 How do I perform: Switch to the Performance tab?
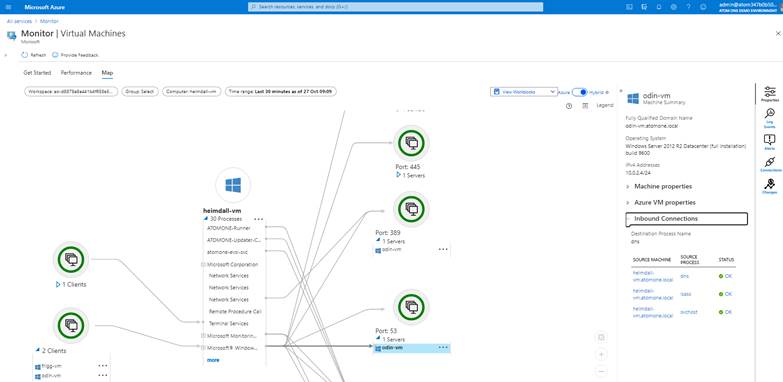click(x=76, y=73)
